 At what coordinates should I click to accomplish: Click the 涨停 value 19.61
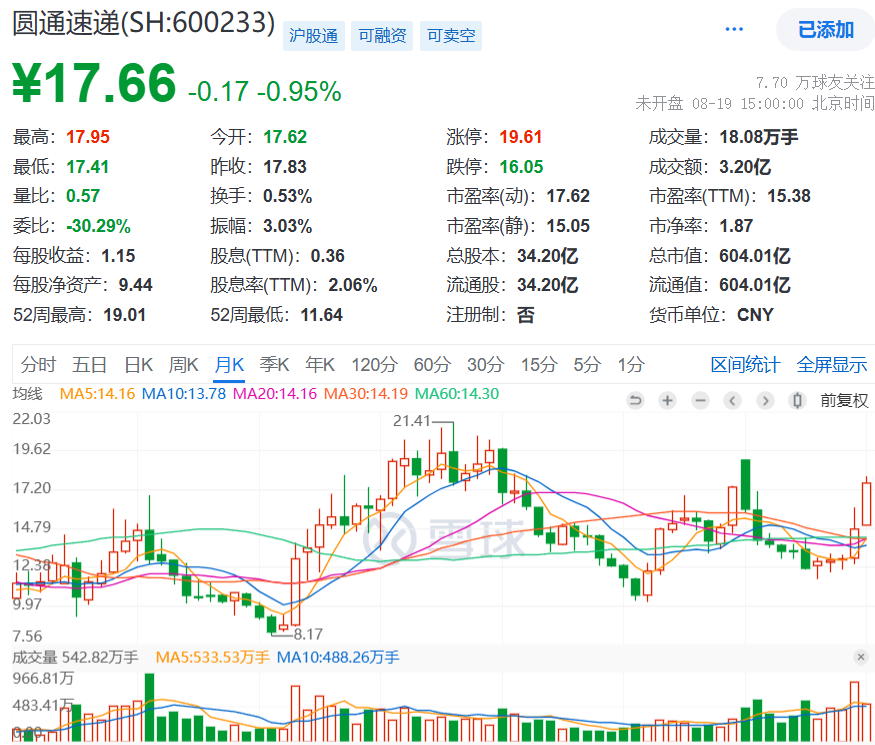click(x=521, y=137)
